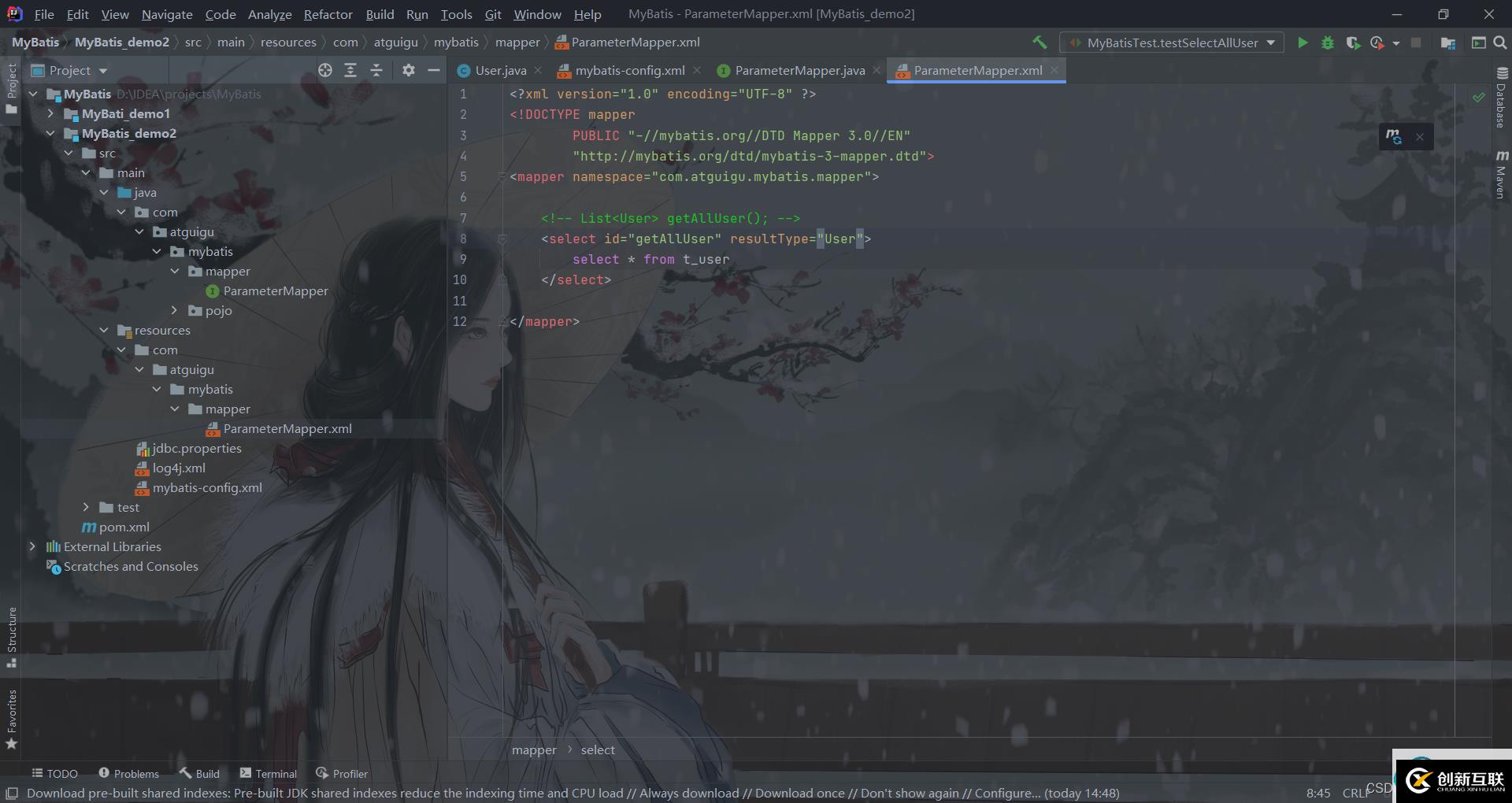Click the frame layout icon beside search

[1479, 43]
